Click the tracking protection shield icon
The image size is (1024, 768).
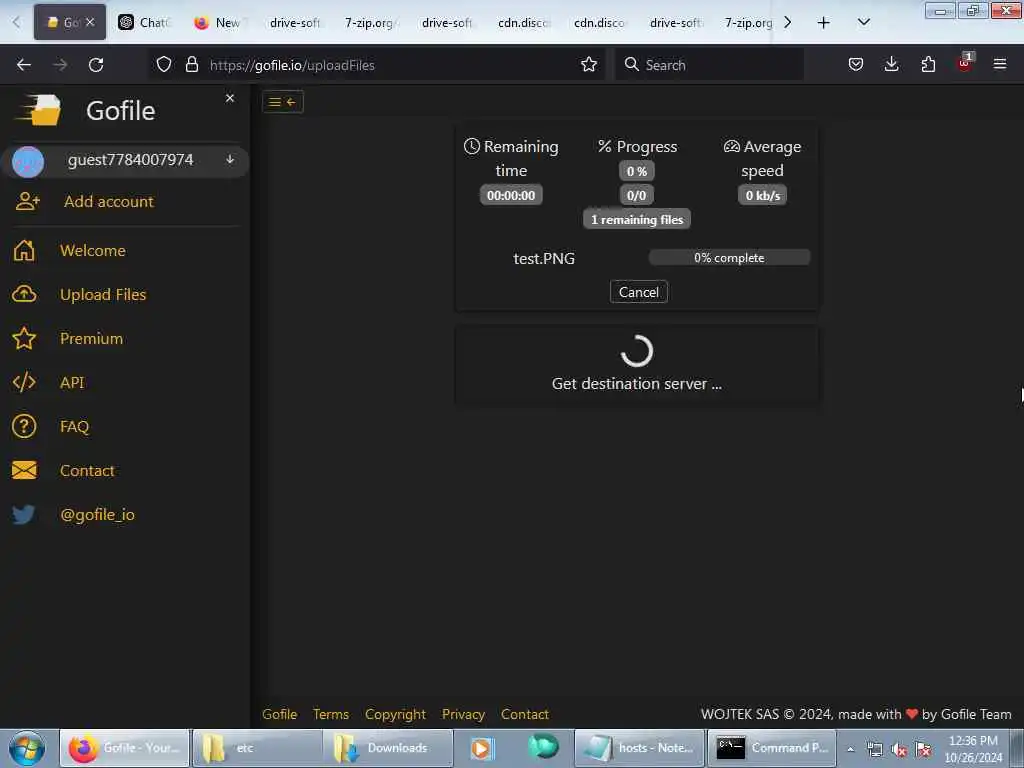[164, 65]
